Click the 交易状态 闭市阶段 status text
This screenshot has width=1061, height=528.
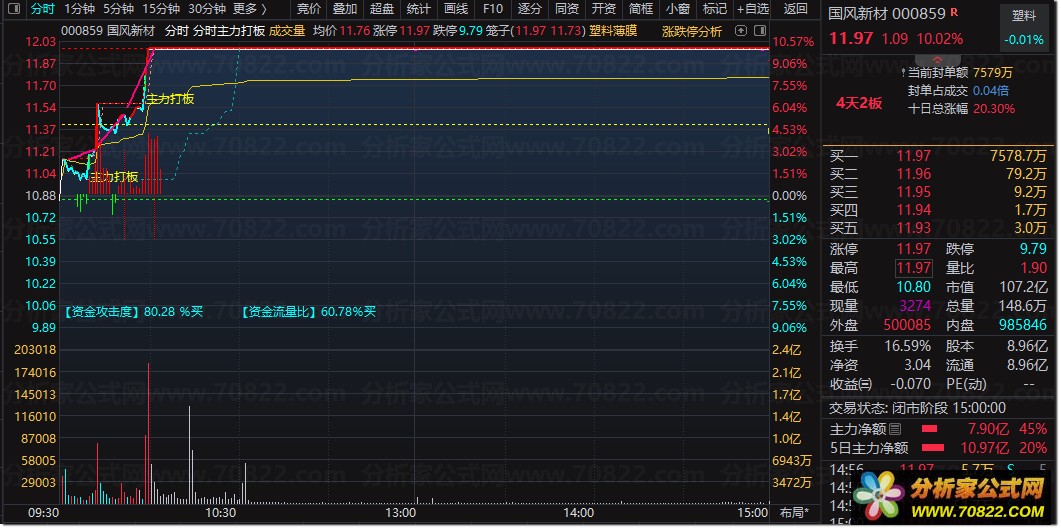(918, 408)
